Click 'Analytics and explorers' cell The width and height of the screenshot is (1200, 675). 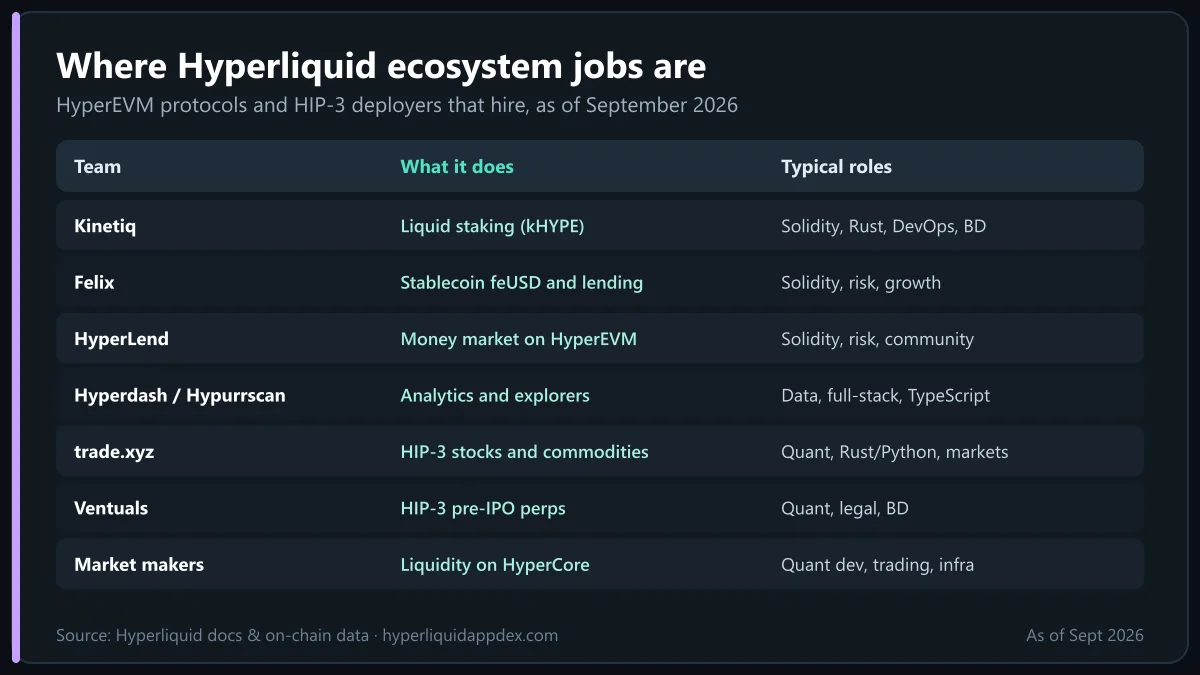495,396
